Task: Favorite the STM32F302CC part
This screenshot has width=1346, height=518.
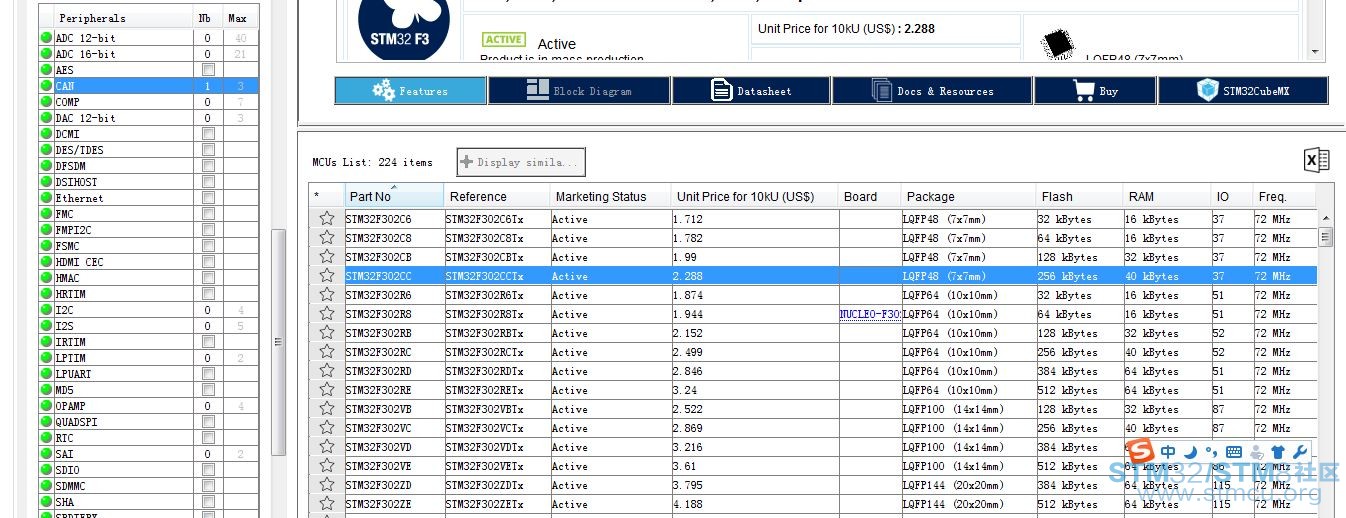Action: click(326, 276)
